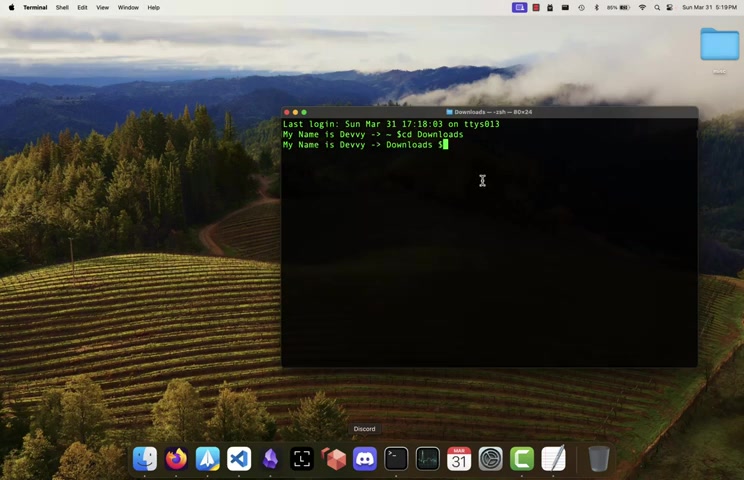The height and width of the screenshot is (480, 744).
Task: Click the purple screen-sharing menu bar icon
Action: 520,8
